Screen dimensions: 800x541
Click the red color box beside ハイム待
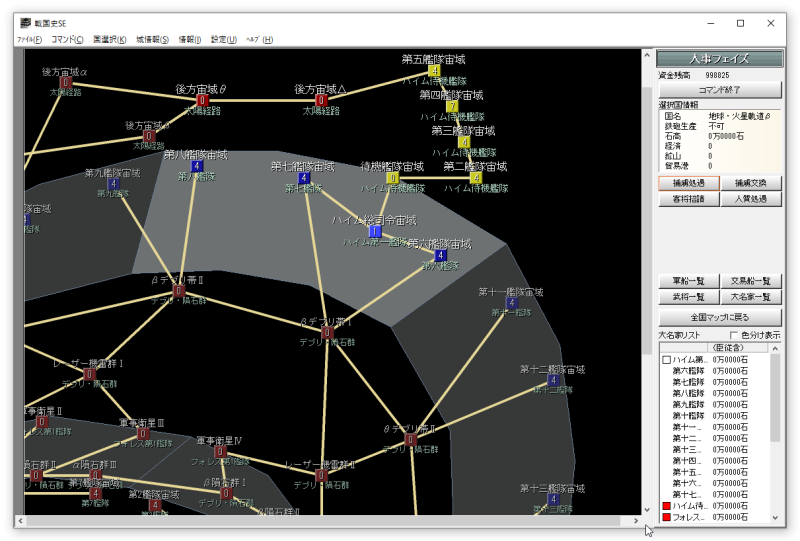[x=666, y=506]
